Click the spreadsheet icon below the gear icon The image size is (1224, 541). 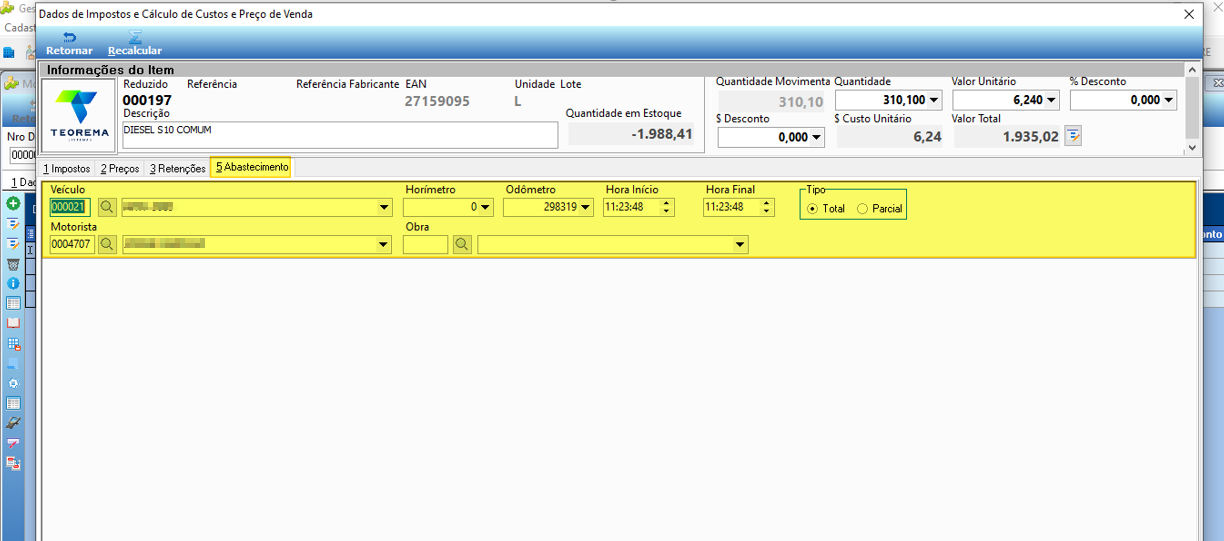[14, 403]
